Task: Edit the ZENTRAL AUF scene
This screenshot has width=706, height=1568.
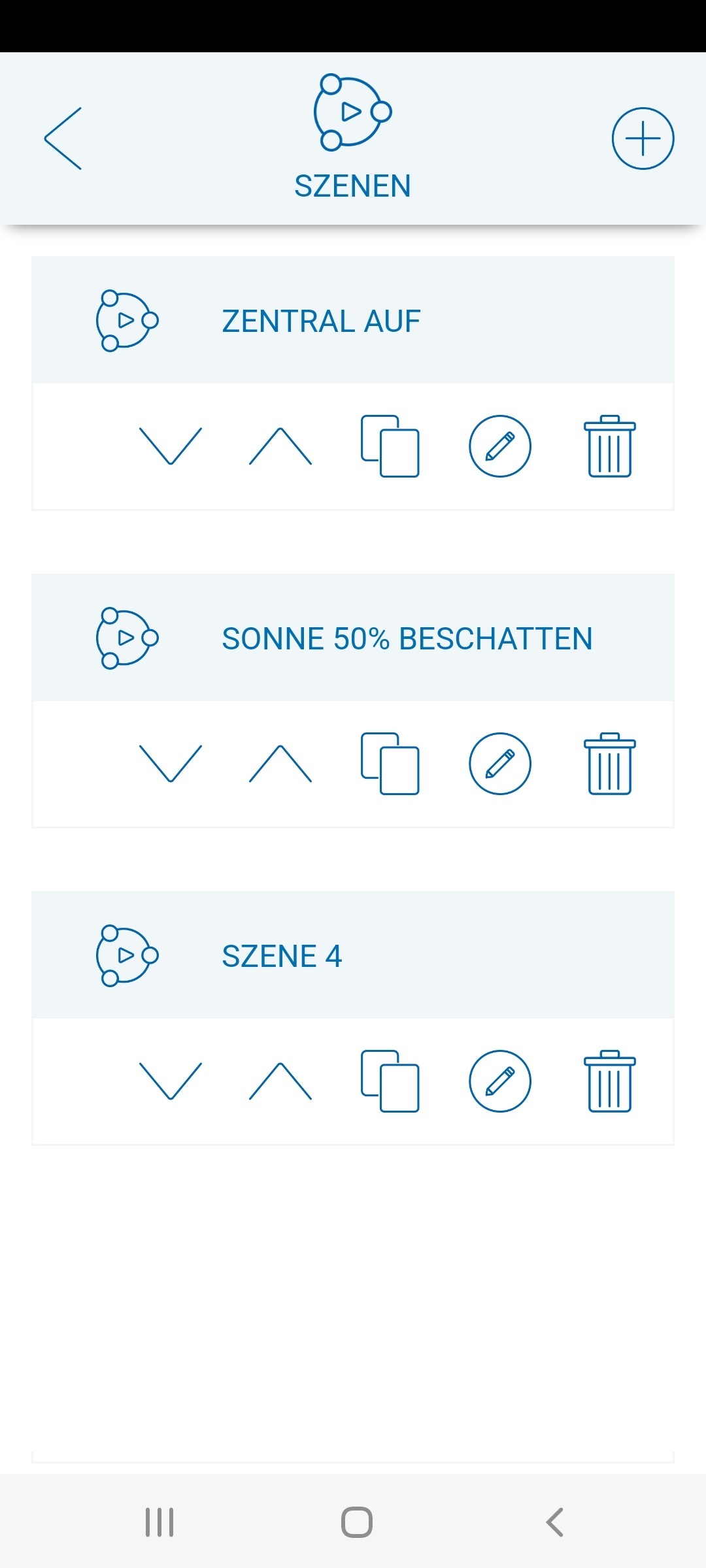Action: click(x=500, y=446)
